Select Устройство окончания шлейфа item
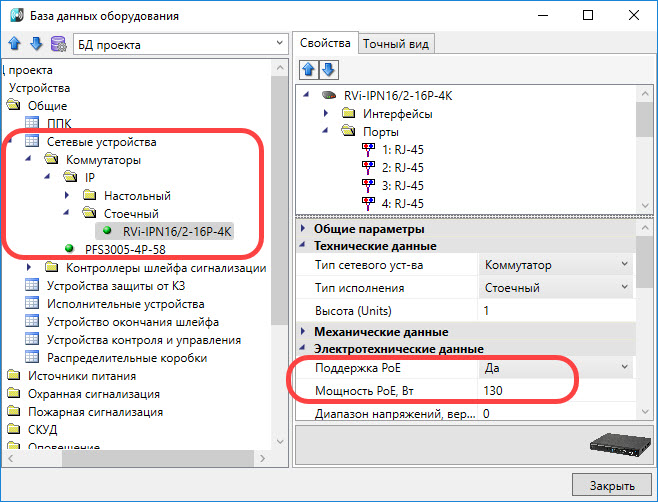Image resolution: width=658 pixels, height=502 pixels. coord(133,322)
